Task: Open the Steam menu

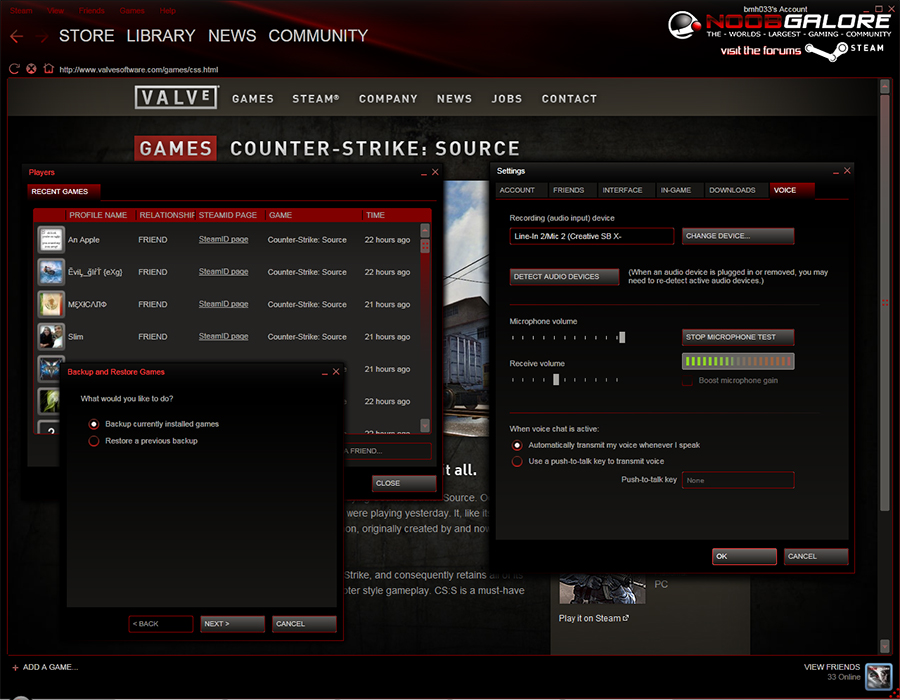Action: click(21, 10)
